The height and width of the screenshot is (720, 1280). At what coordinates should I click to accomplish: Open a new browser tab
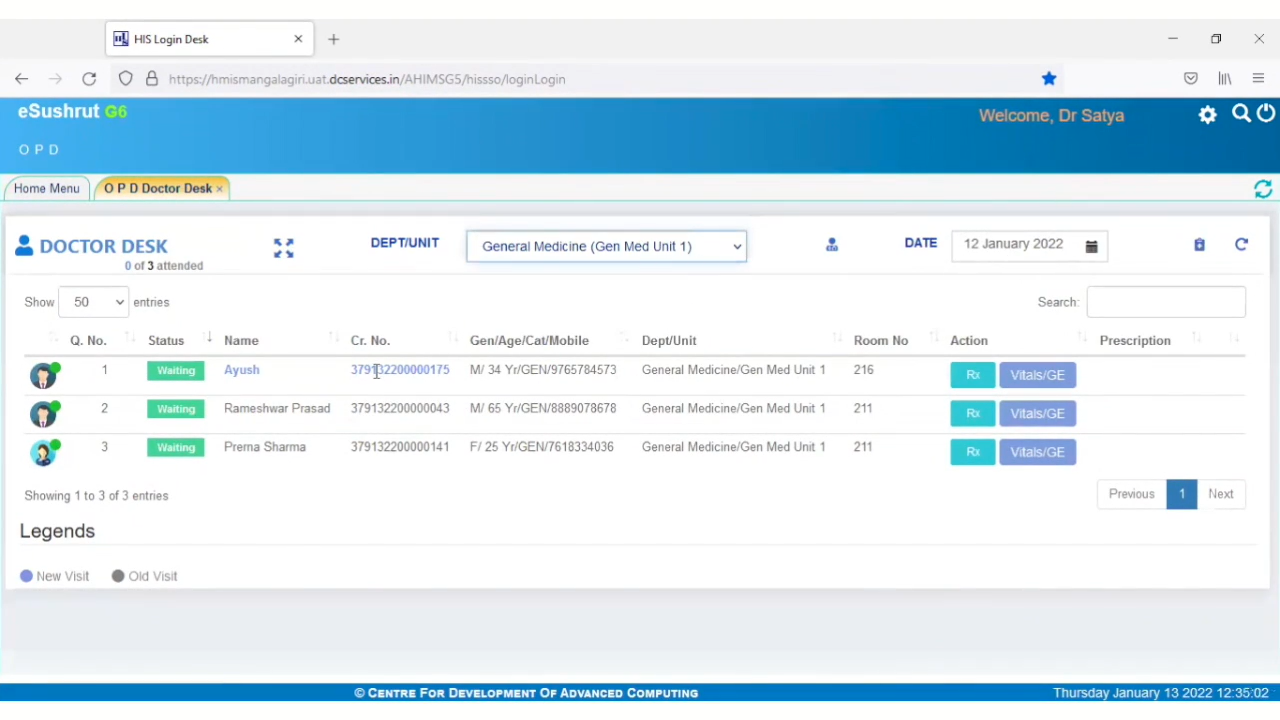[334, 39]
